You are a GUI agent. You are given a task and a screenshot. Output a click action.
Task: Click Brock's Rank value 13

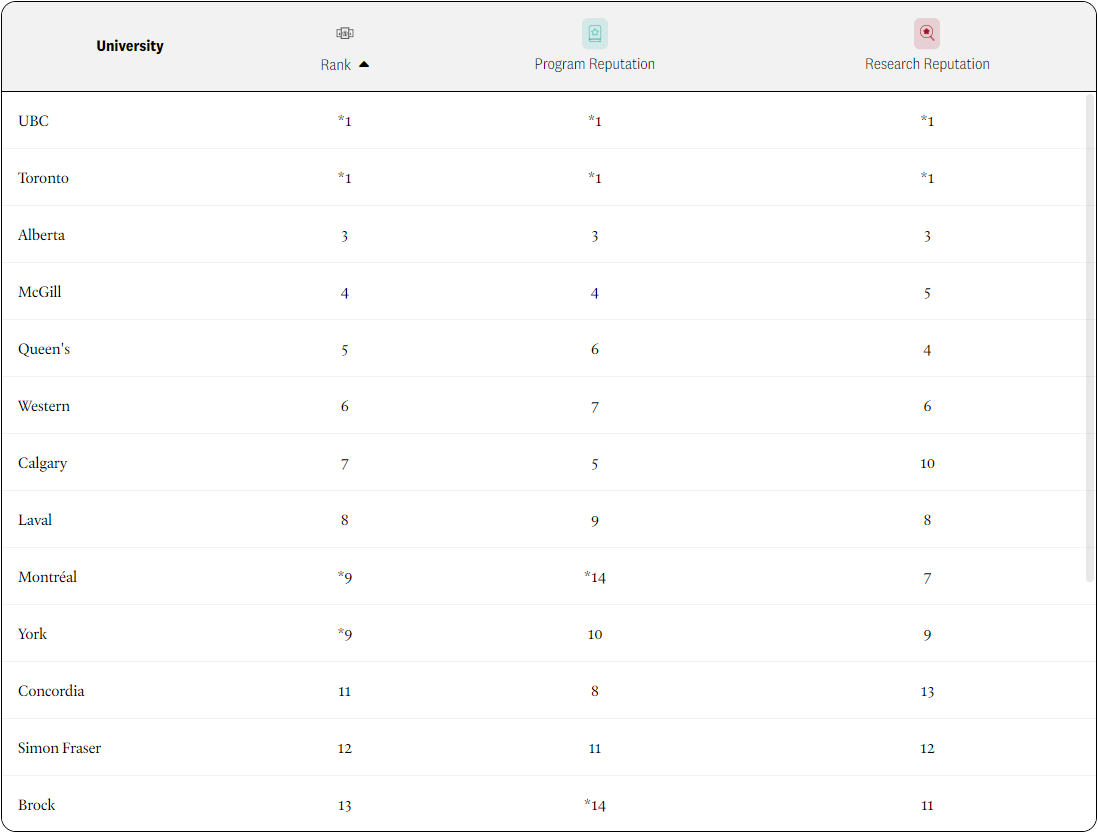(x=345, y=806)
